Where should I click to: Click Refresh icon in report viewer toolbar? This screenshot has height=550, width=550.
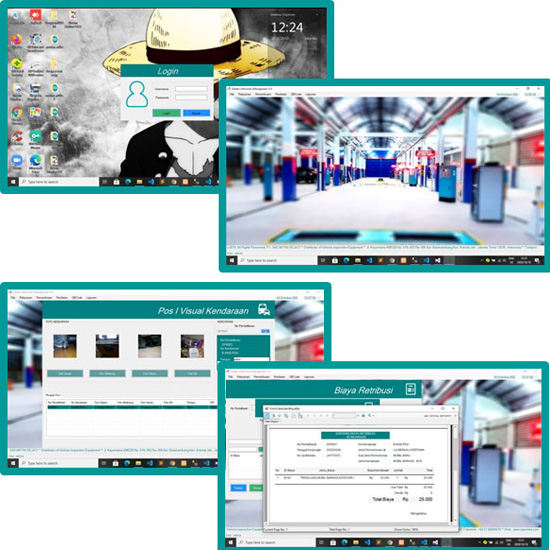(x=280, y=415)
